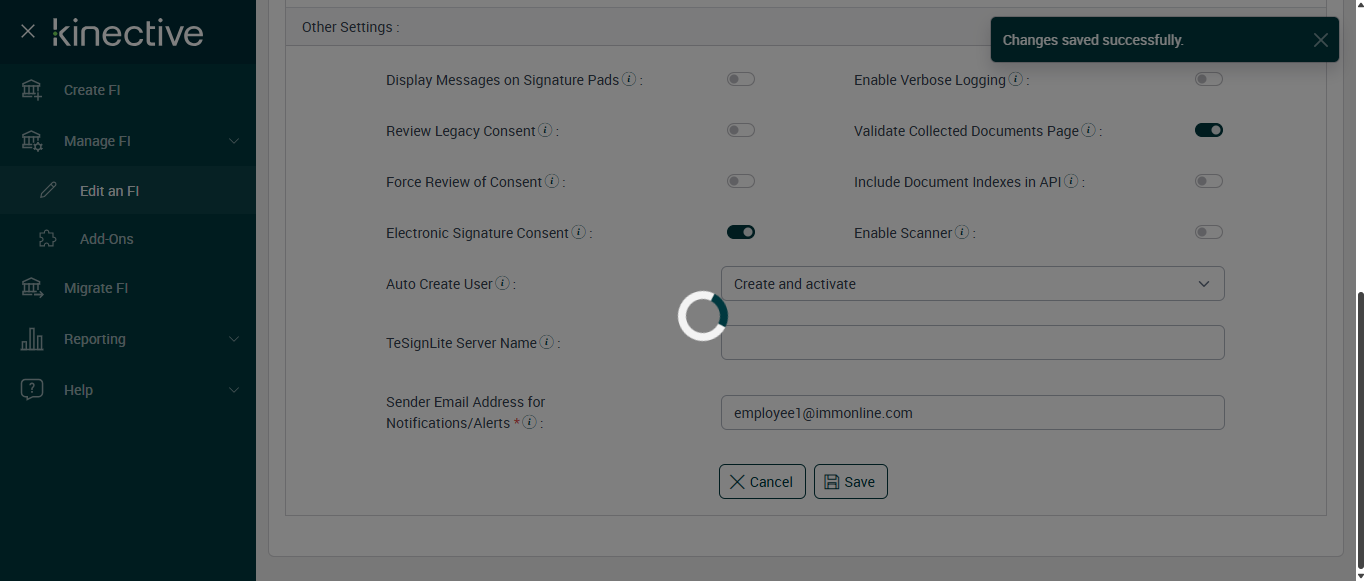Click info icon for Include Document Indexes in API
Image resolution: width=1366 pixels, height=581 pixels.
[x=1071, y=181]
